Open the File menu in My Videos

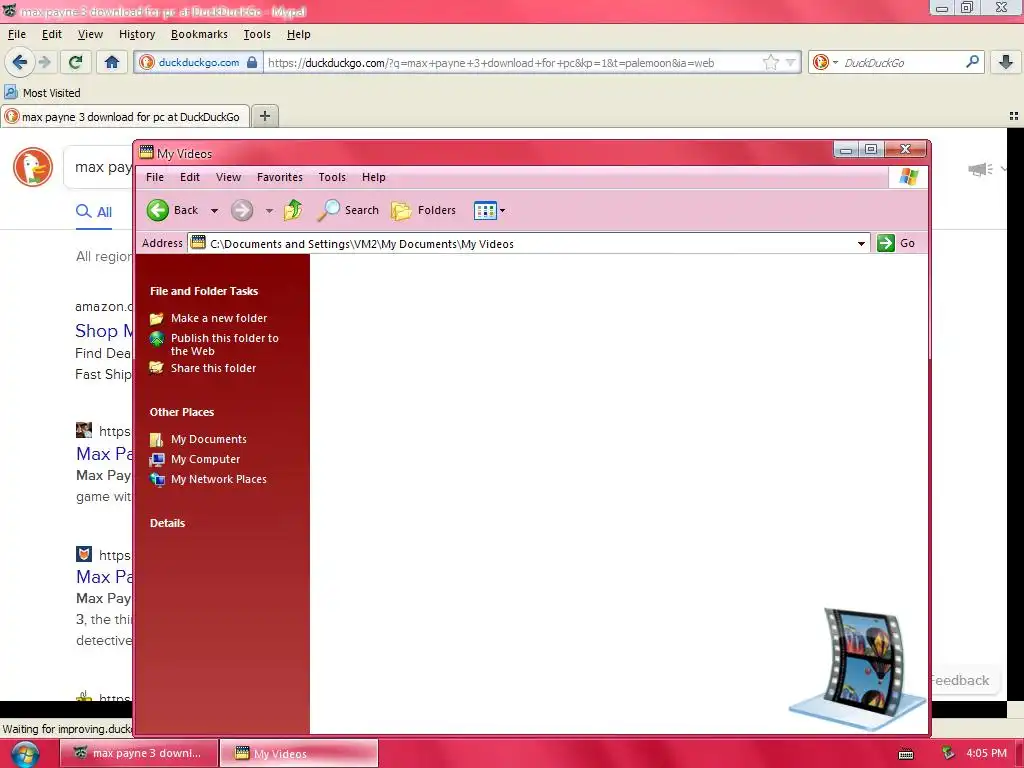tap(155, 177)
